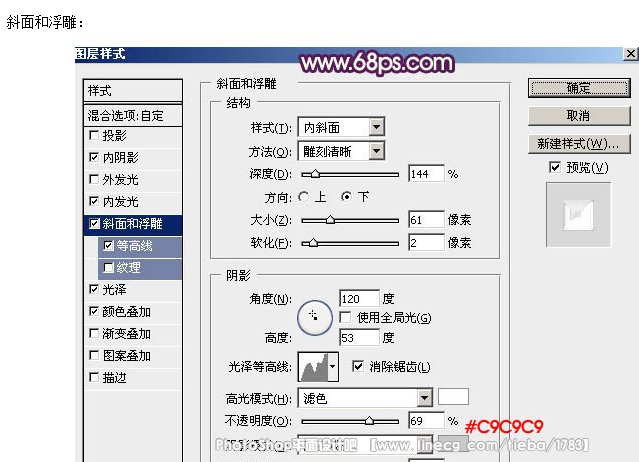
Task: Click the style preview thumbnail
Action: point(578,216)
